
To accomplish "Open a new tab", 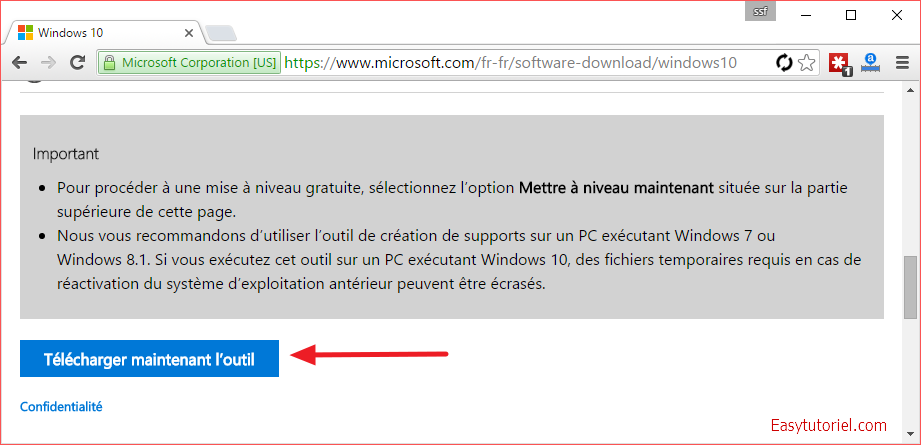I will point(220,32).
